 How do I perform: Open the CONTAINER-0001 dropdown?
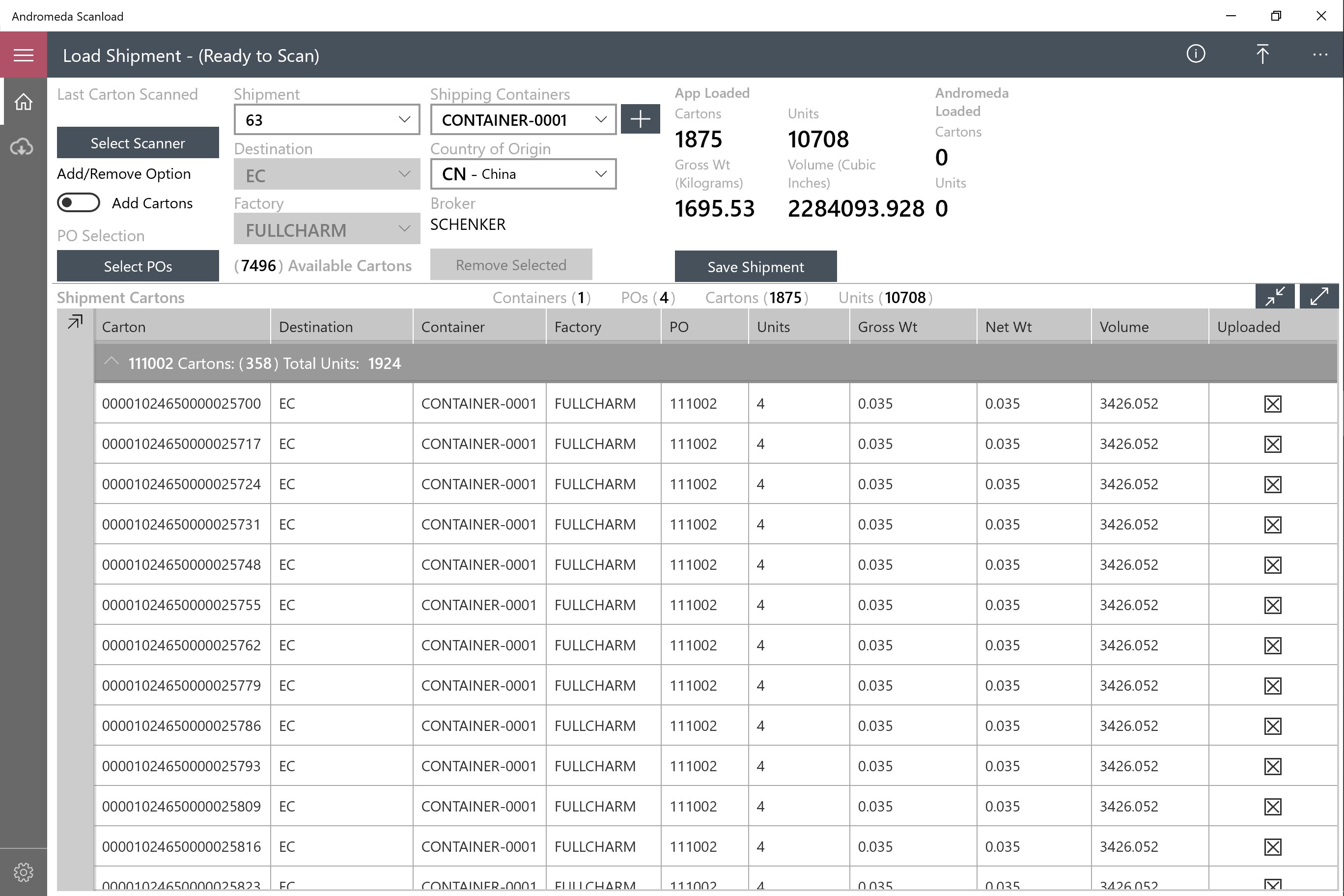pos(523,120)
